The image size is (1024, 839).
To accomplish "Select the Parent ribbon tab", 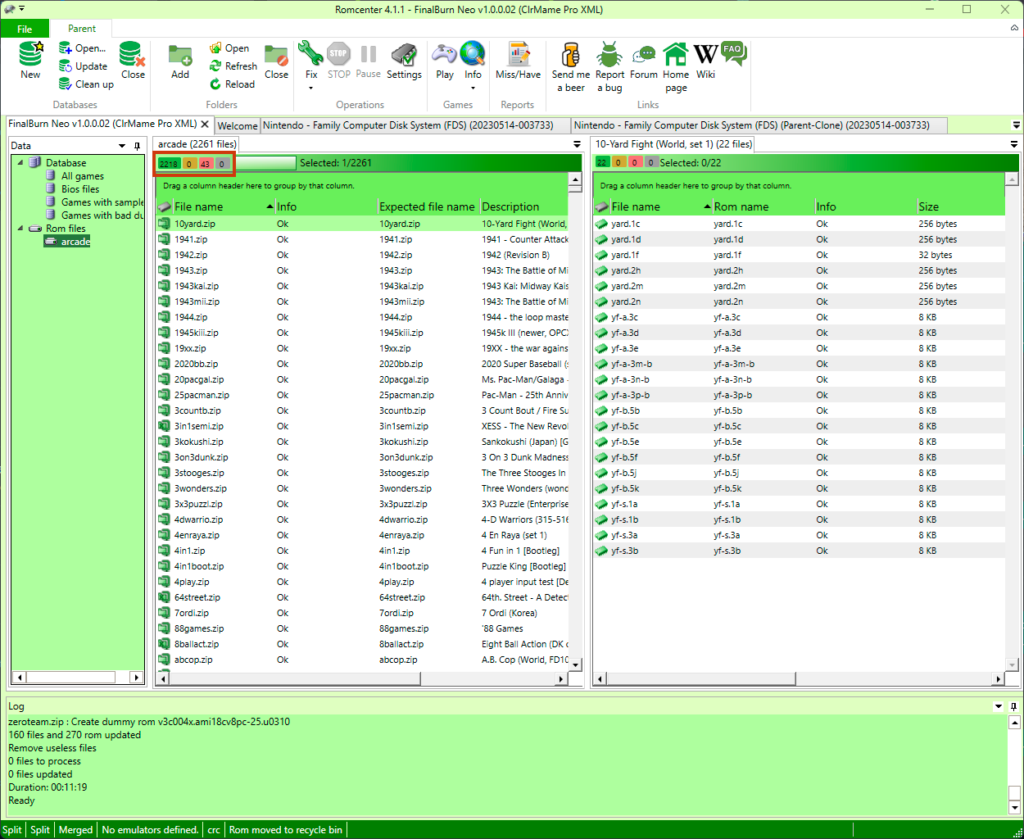I will [82, 29].
